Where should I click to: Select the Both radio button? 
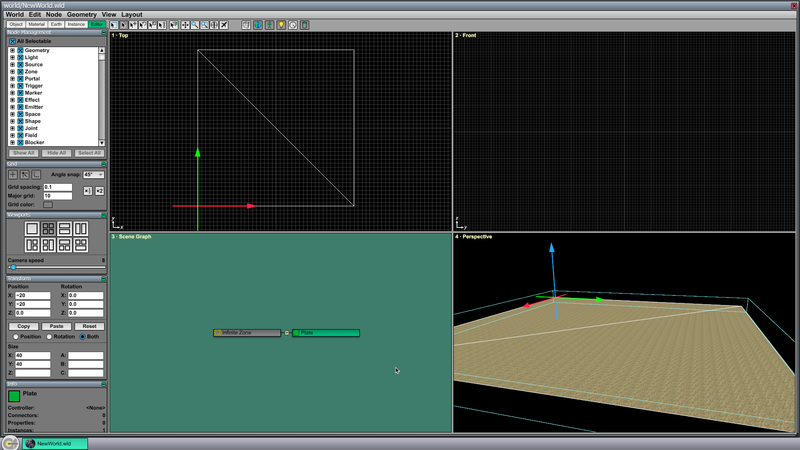(x=82, y=337)
